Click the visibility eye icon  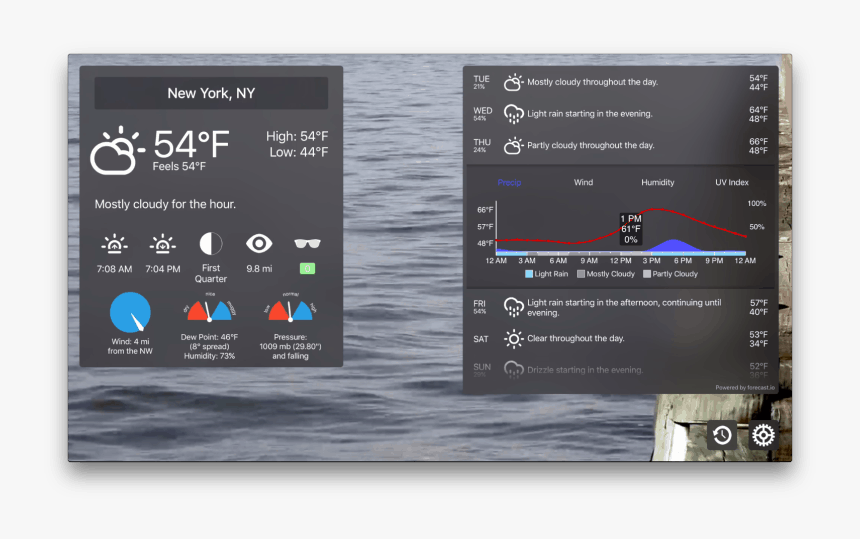point(259,243)
